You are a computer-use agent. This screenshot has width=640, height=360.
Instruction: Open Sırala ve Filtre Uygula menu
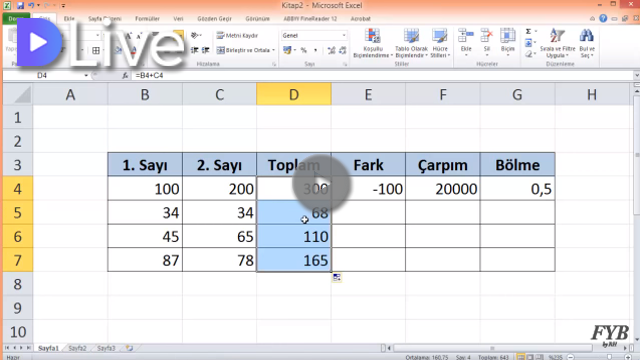(558, 43)
